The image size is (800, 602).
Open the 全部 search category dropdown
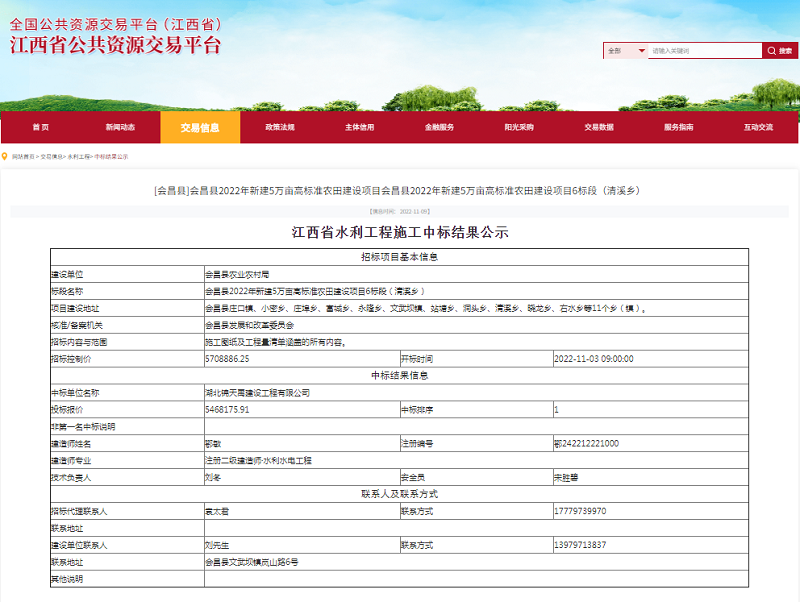pos(625,49)
